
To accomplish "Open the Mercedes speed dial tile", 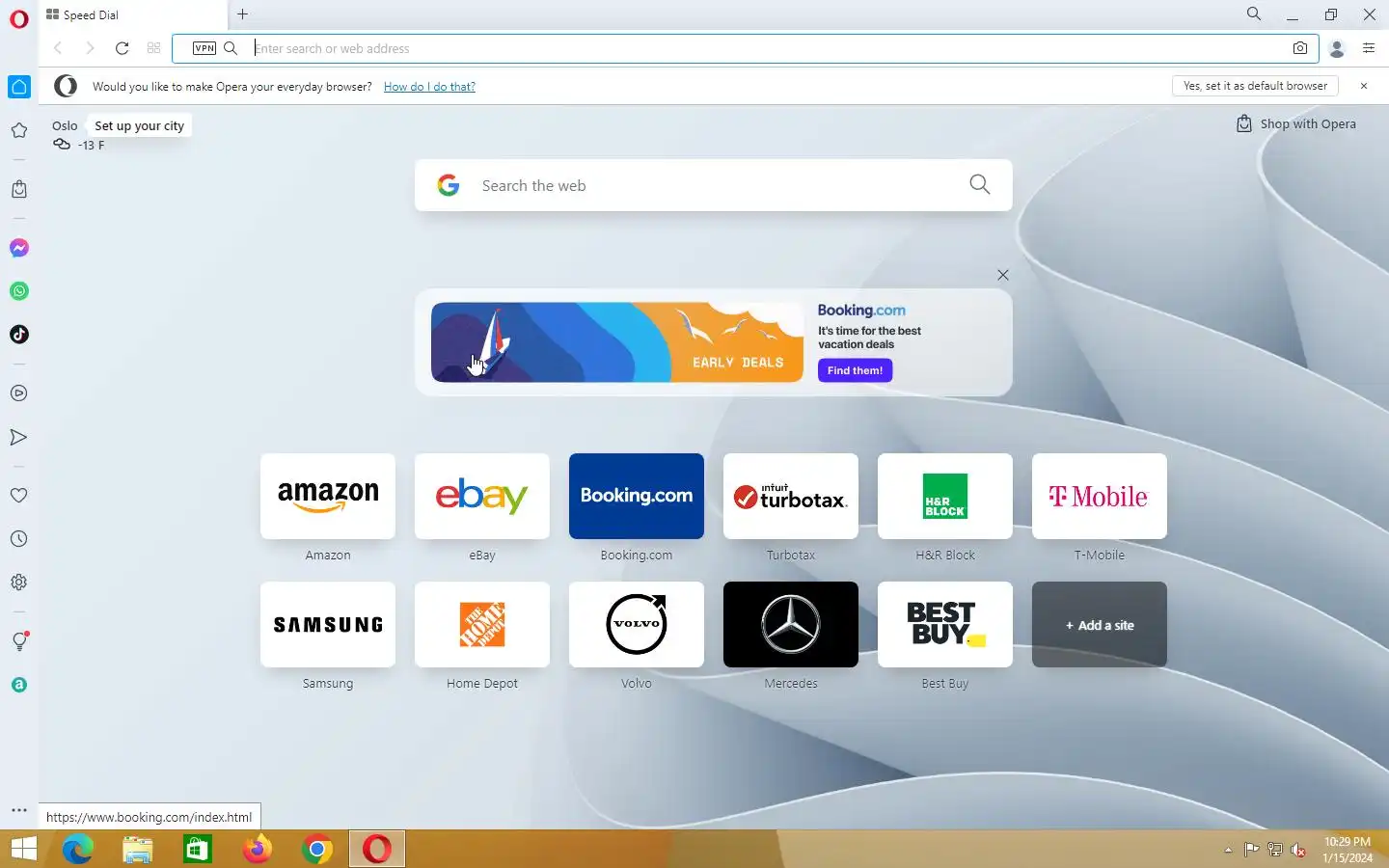I will [791, 624].
